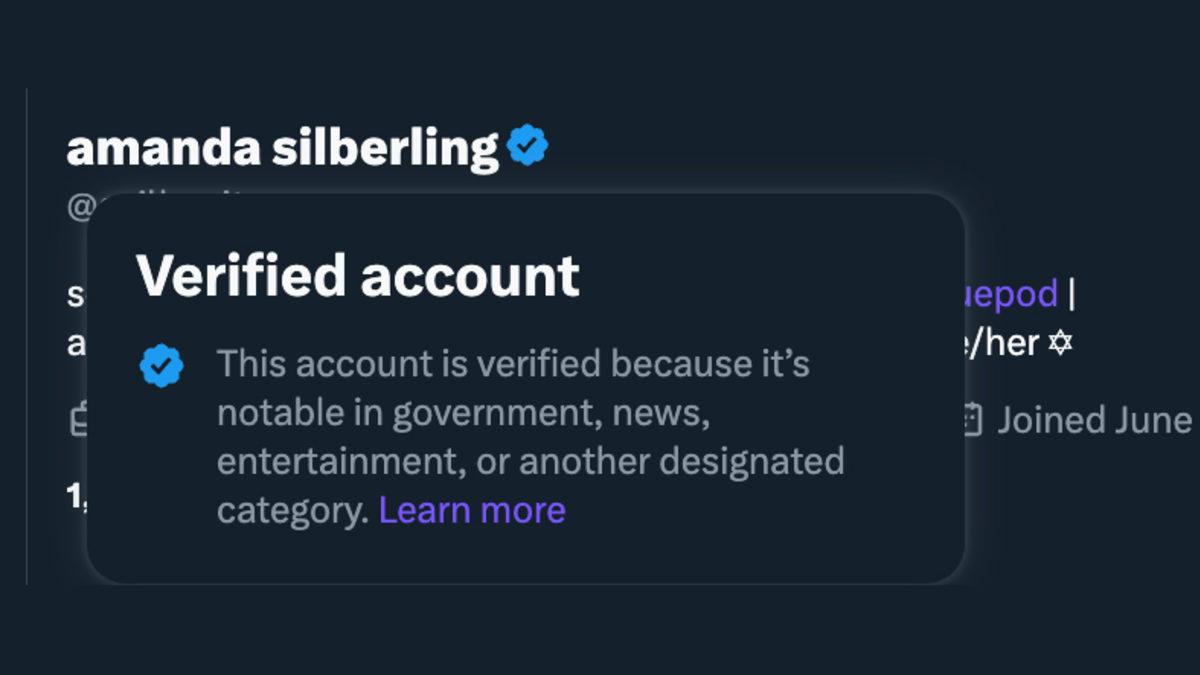Click the "/her" pronoun text in the bio
1200x675 pixels.
1002,344
